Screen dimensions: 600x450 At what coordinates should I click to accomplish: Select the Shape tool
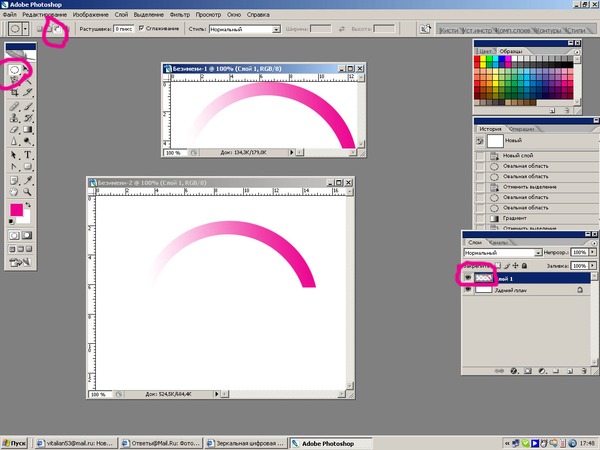click(x=27, y=166)
